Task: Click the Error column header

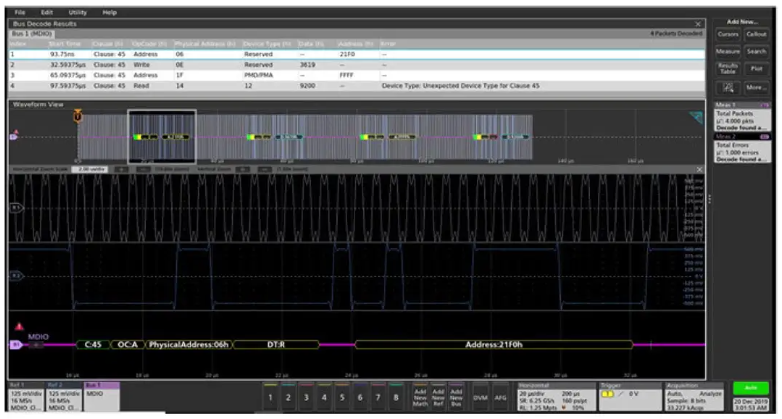Action: coord(388,44)
